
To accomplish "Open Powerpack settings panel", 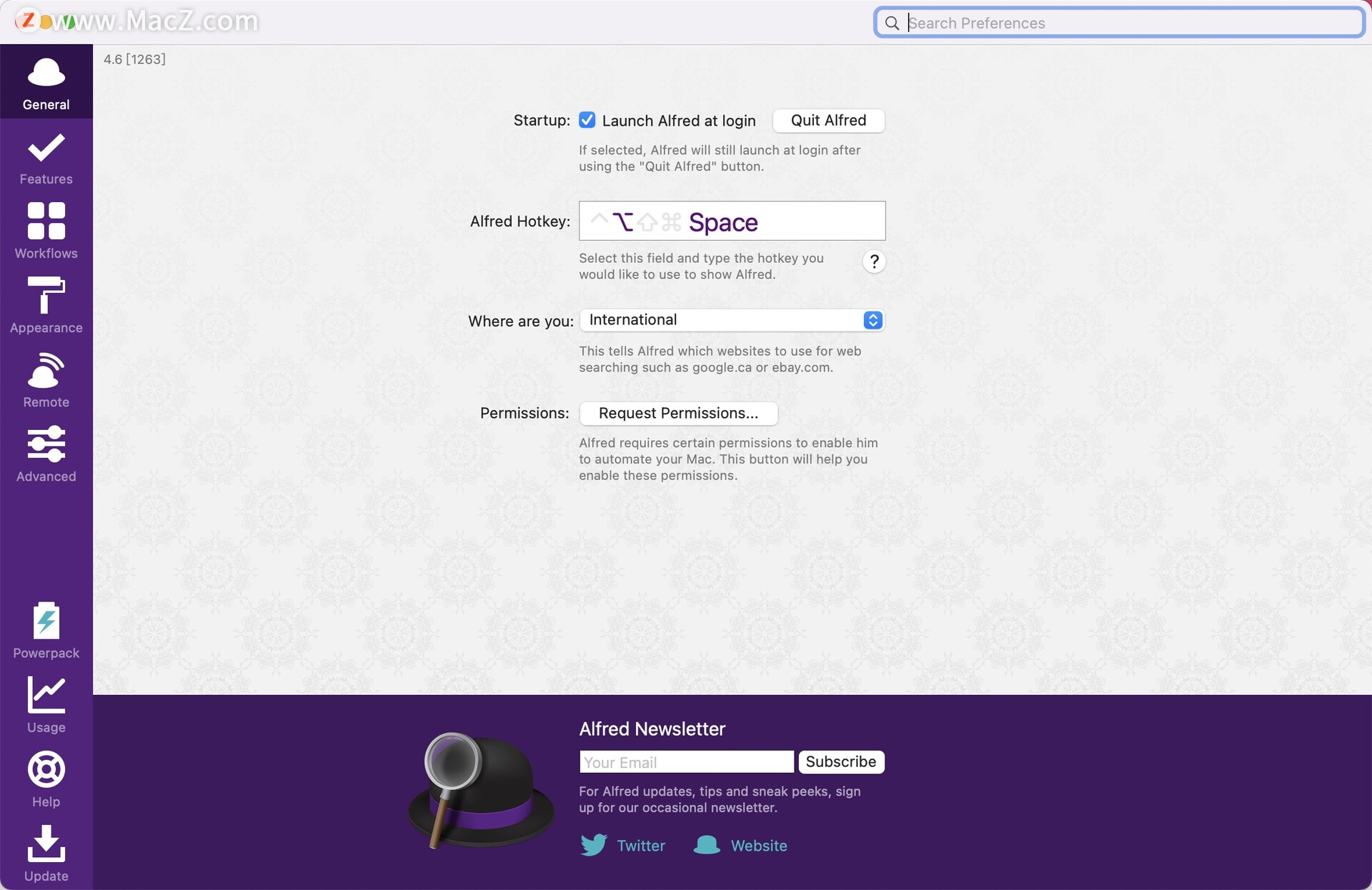I will [45, 629].
